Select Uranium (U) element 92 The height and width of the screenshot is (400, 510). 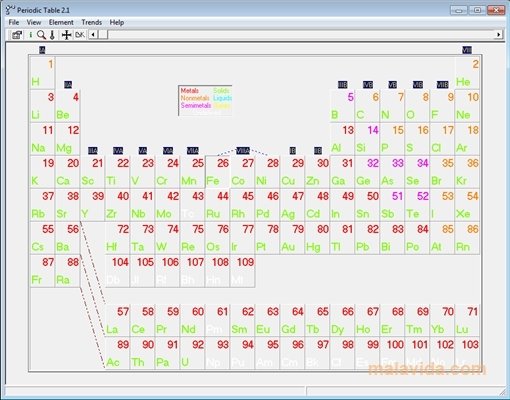(x=192, y=353)
